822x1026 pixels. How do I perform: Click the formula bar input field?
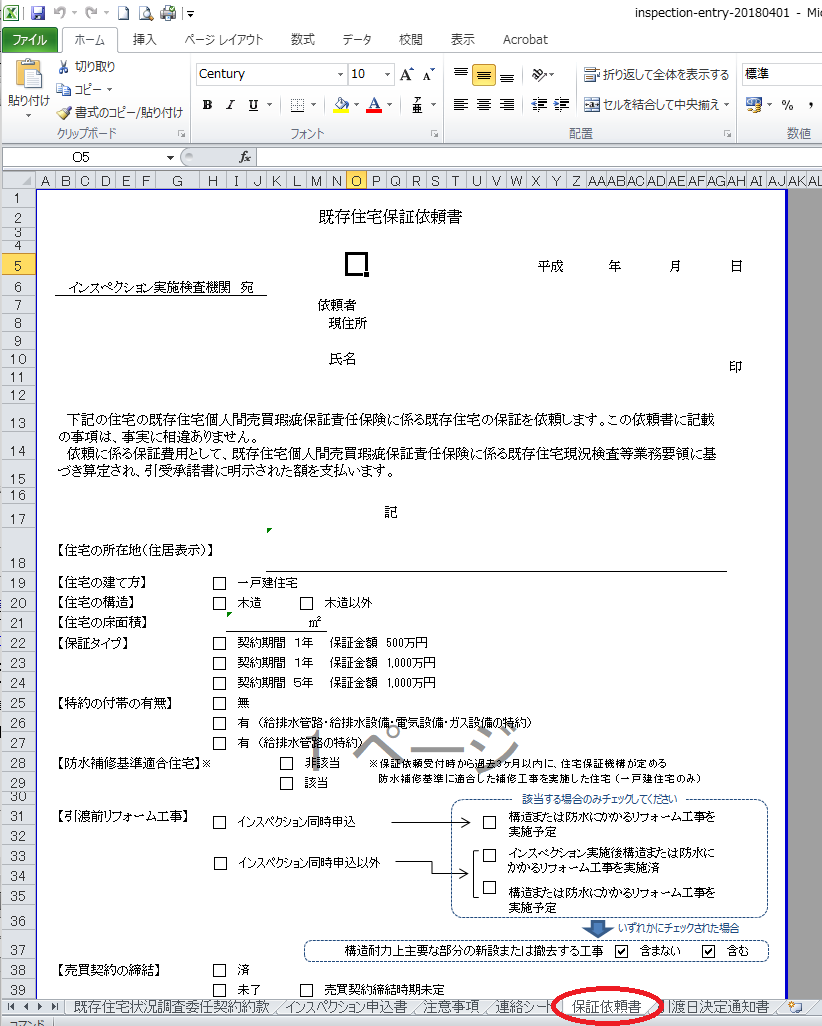click(x=530, y=157)
